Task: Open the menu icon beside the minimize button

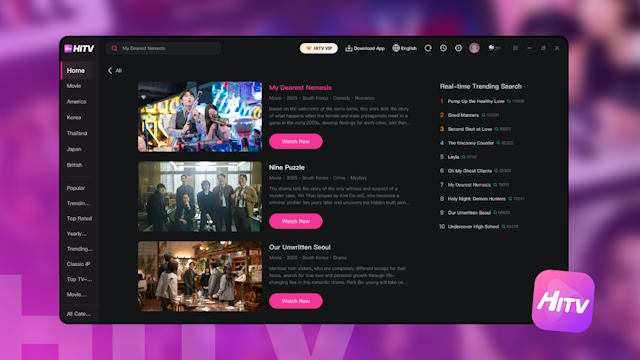Action: click(x=516, y=48)
